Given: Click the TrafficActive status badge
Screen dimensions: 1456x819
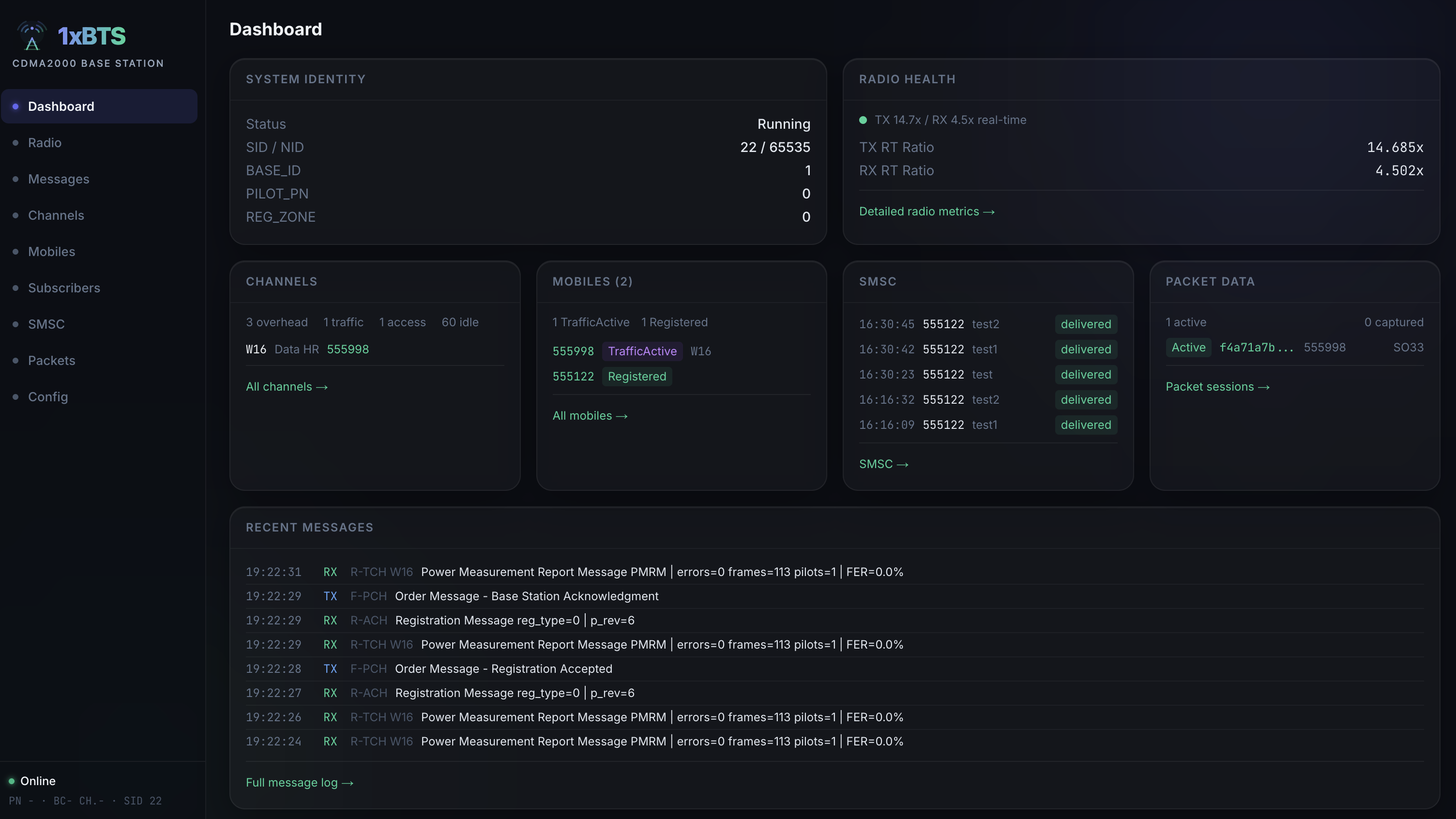Looking at the screenshot, I should tap(642, 351).
